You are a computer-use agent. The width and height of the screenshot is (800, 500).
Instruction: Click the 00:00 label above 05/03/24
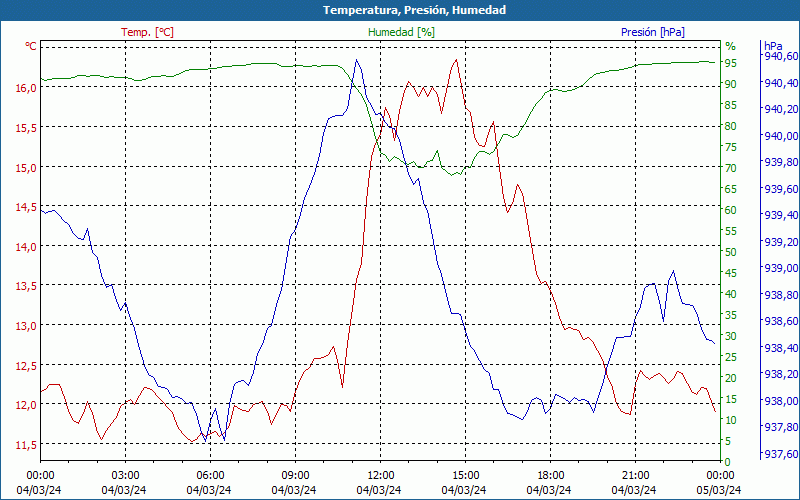pos(720,476)
